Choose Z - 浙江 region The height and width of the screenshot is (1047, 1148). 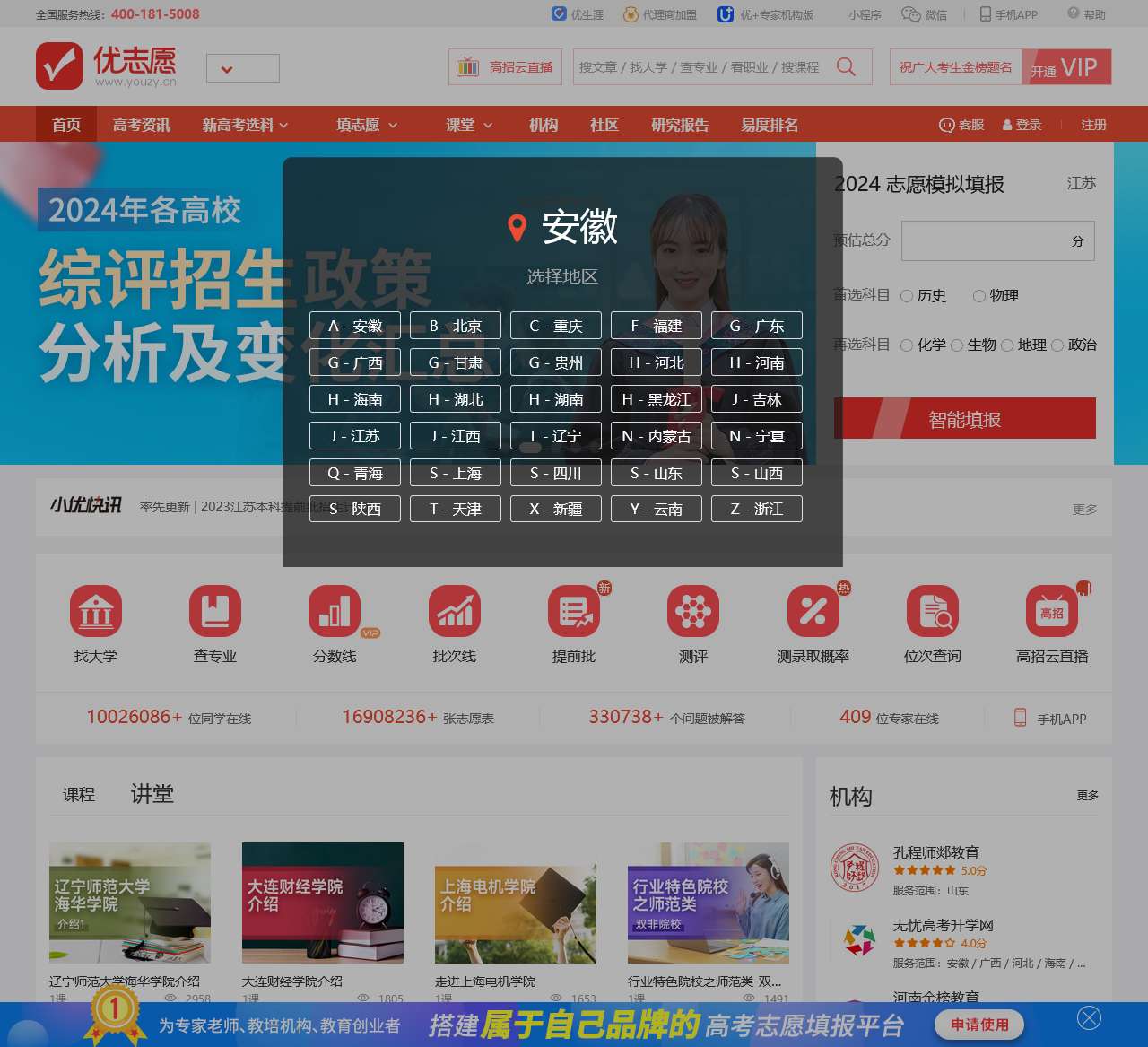[757, 509]
